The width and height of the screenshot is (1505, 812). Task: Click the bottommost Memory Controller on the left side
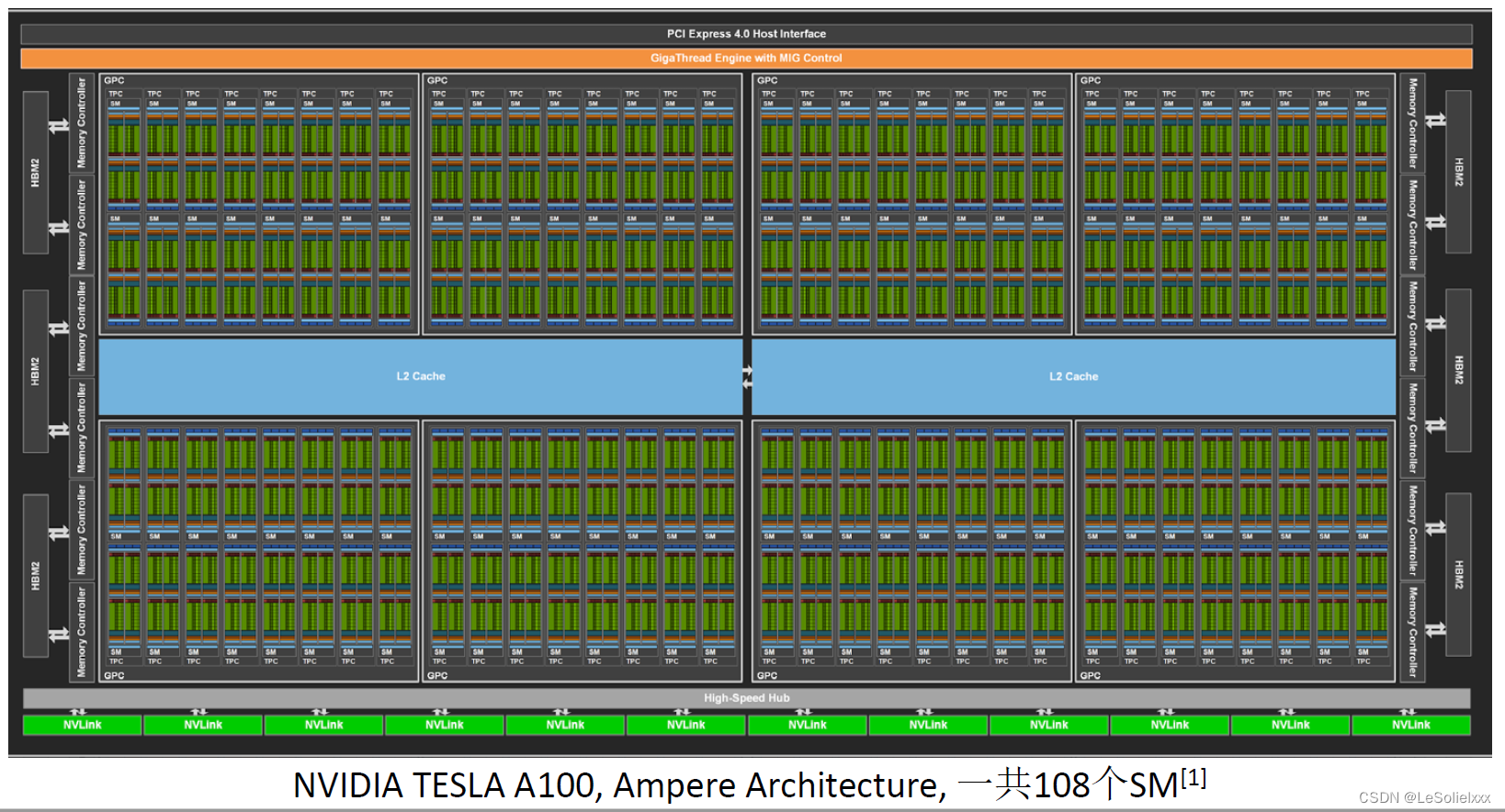82,632
